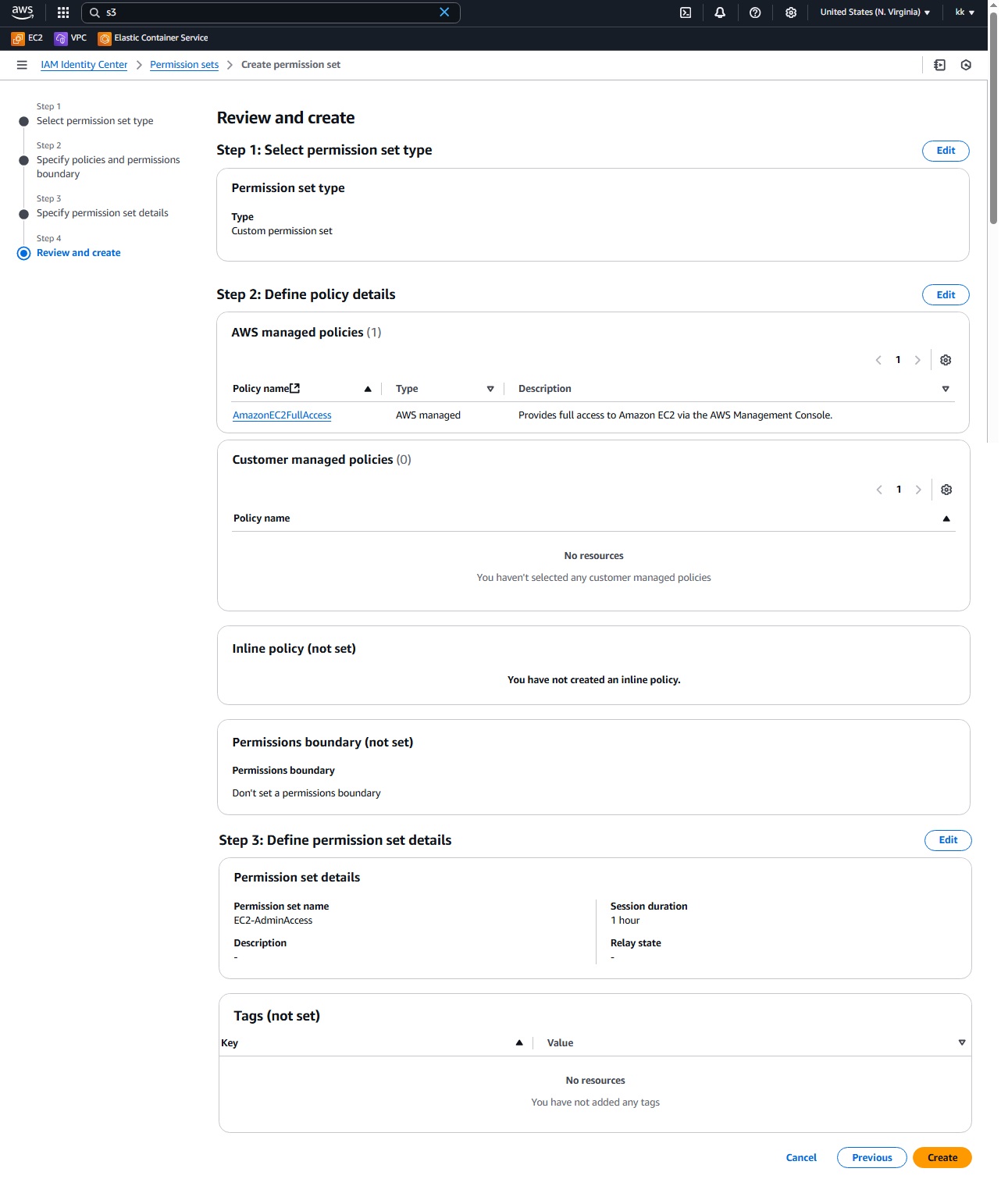
Task: Open Customer managed policies table preferences gear
Action: pos(946,490)
